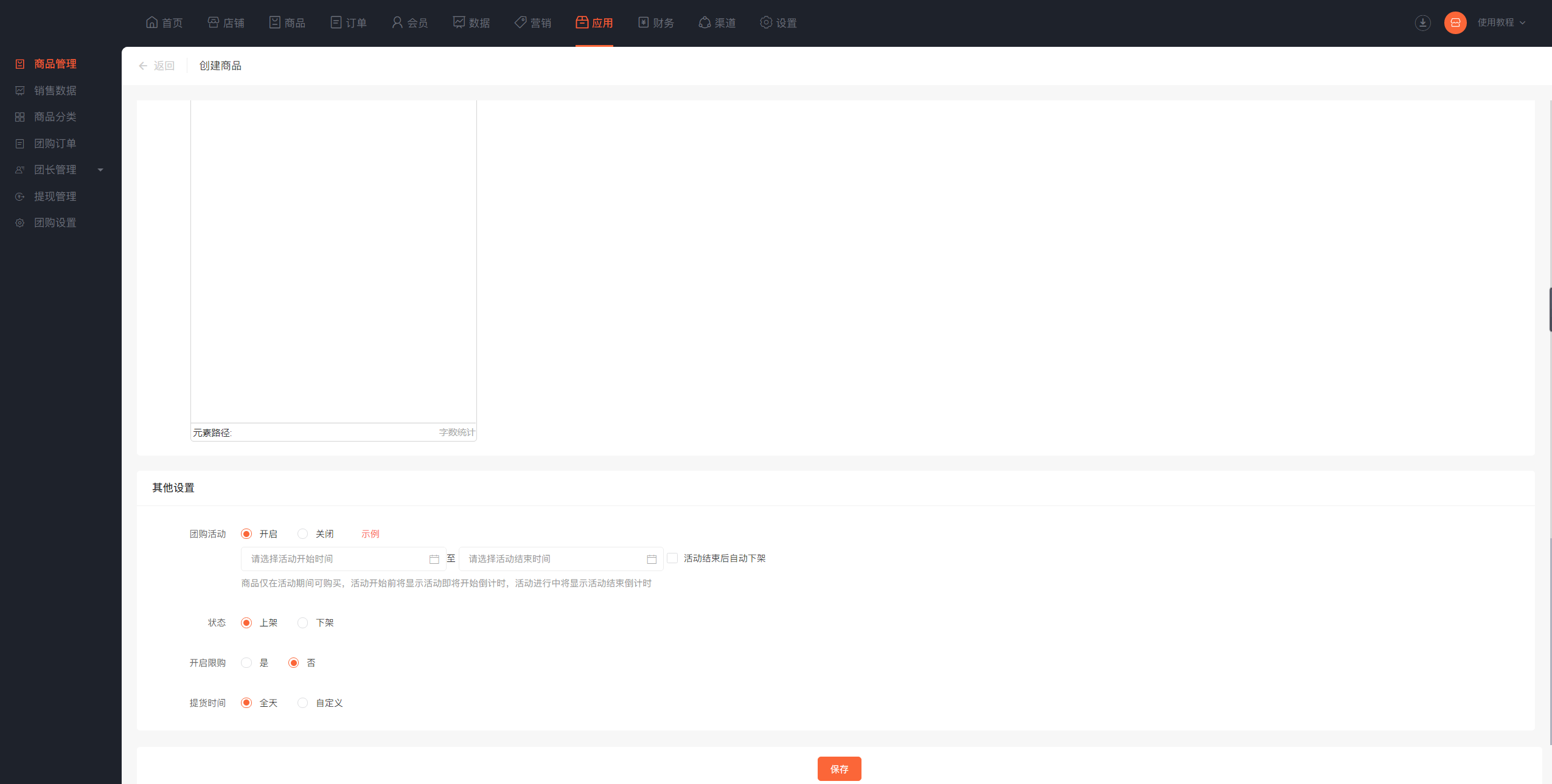This screenshot has width=1552, height=784.
Task: Toggle 团购活动 to 关闭
Action: click(x=304, y=533)
